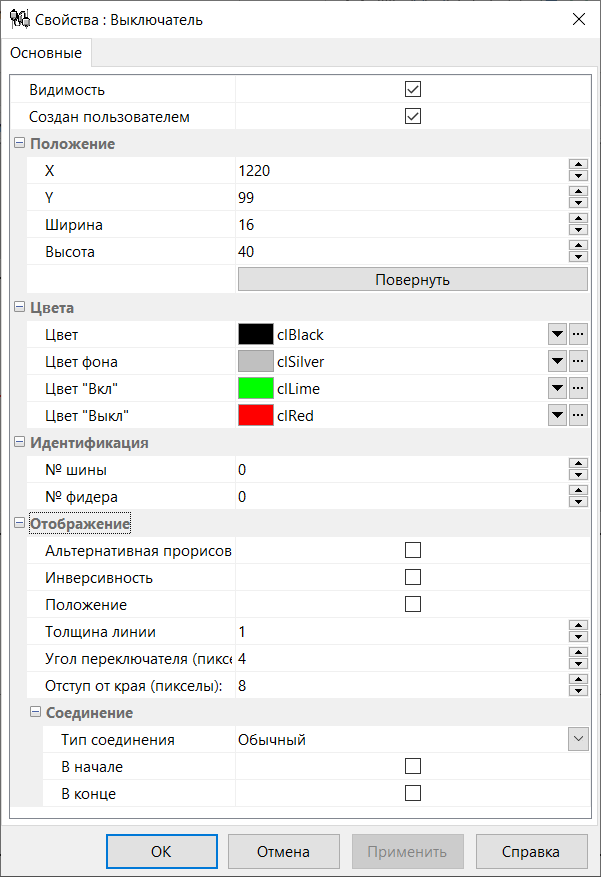Open color dialog for Цвет "Вкл" (ellipsis)

coord(578,388)
